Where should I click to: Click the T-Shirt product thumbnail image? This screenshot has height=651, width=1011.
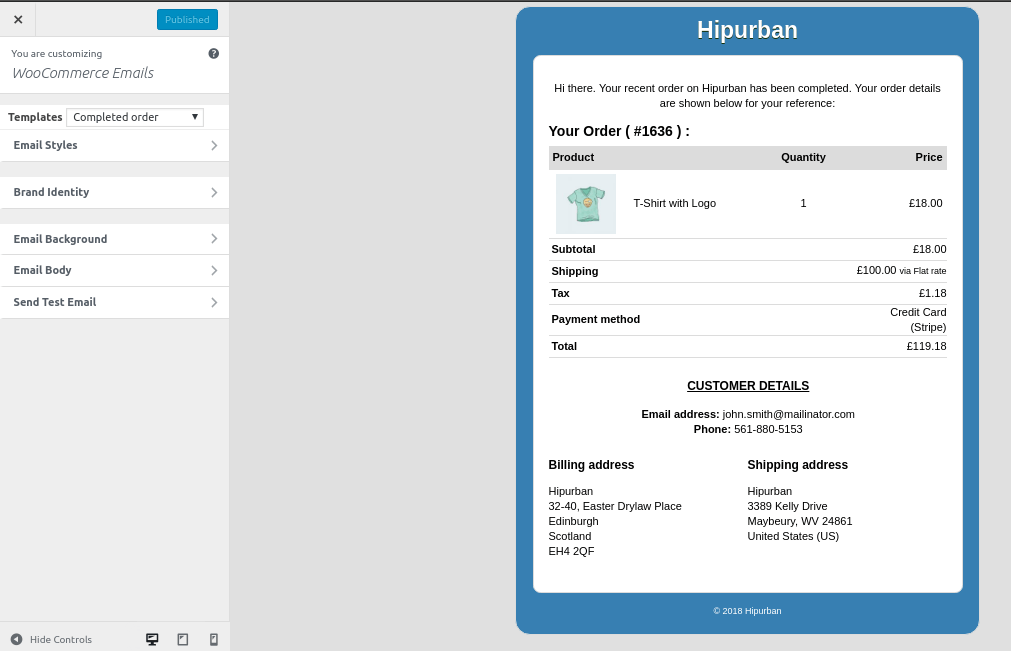click(586, 204)
